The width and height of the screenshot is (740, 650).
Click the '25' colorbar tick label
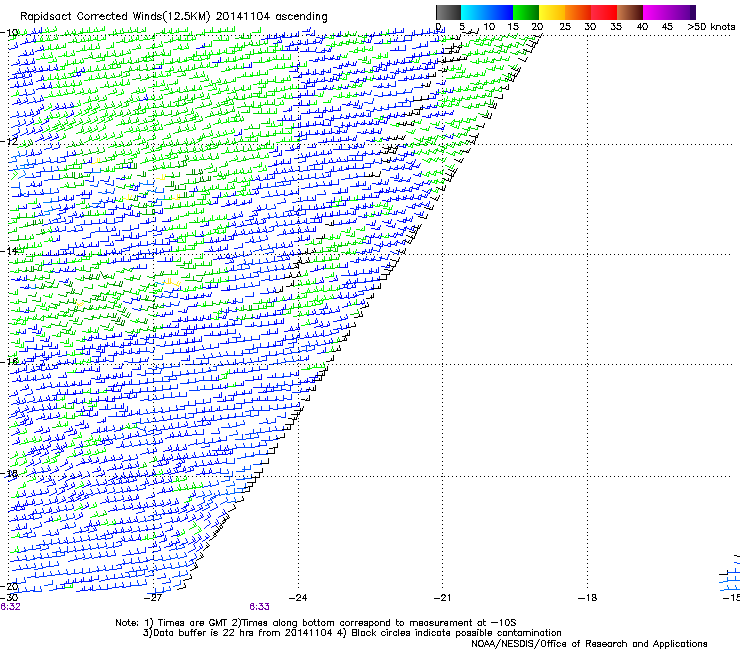(565, 27)
